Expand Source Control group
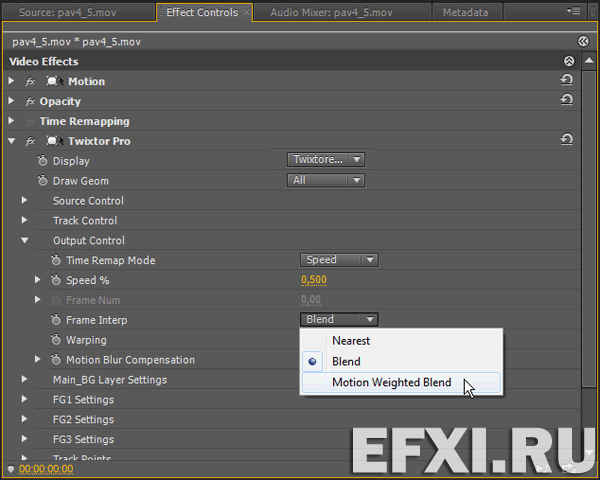The width and height of the screenshot is (600, 480). (x=24, y=200)
